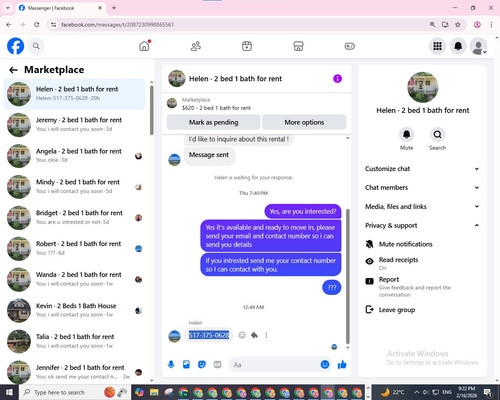
Task: Open the Facebook logo home link
Action: [x=15, y=46]
